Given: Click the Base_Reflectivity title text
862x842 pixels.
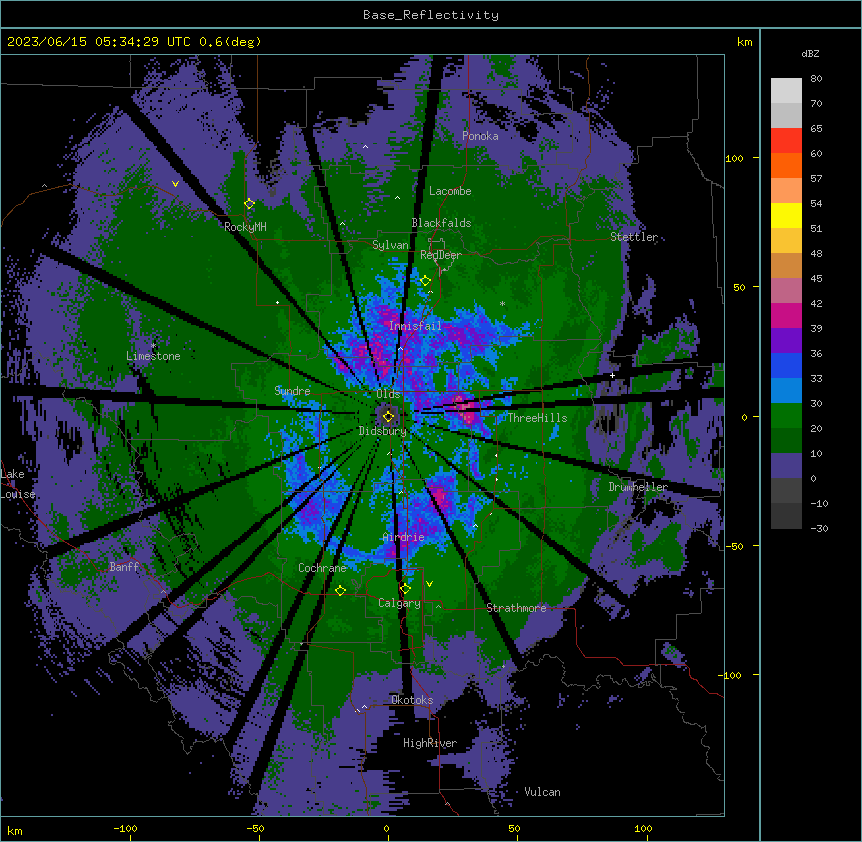Looking at the screenshot, I should pos(431,15).
